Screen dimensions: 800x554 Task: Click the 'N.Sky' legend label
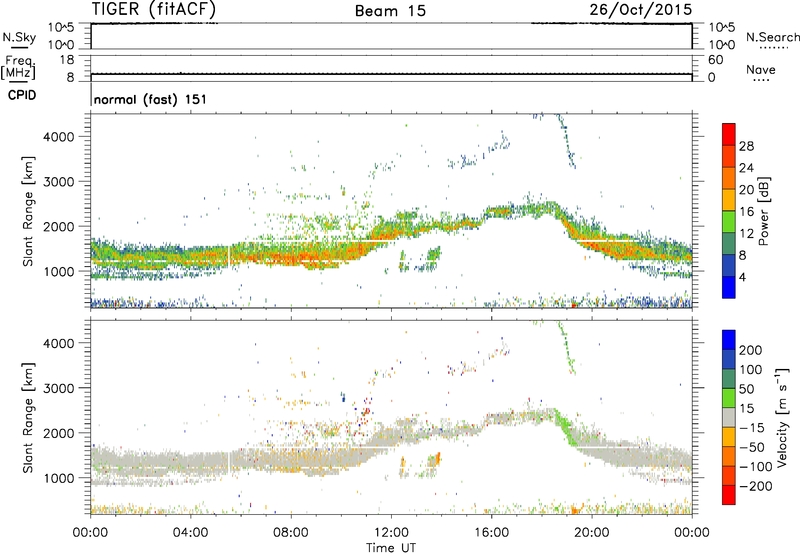(x=19, y=37)
